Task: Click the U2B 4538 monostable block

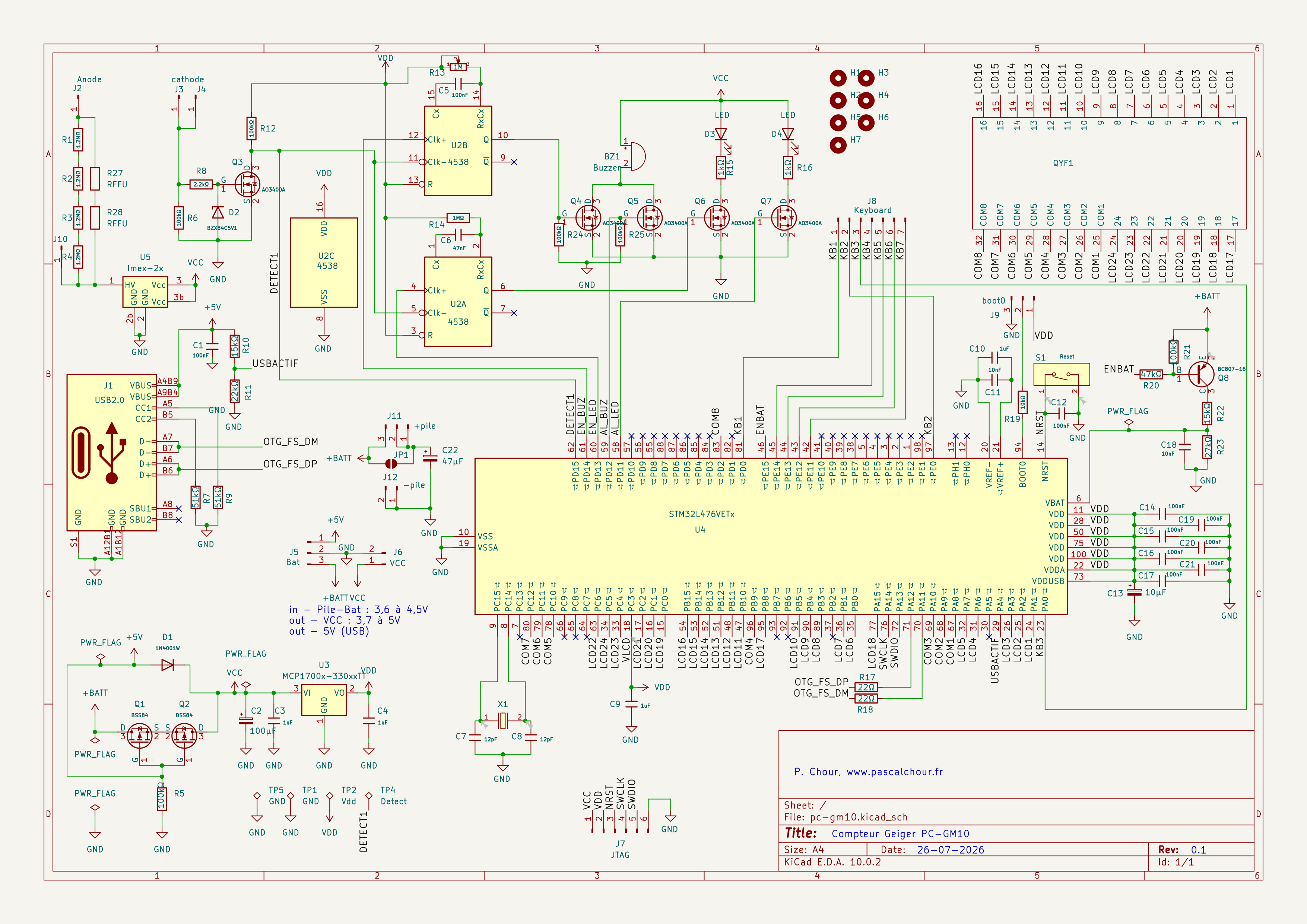Action: [x=458, y=151]
